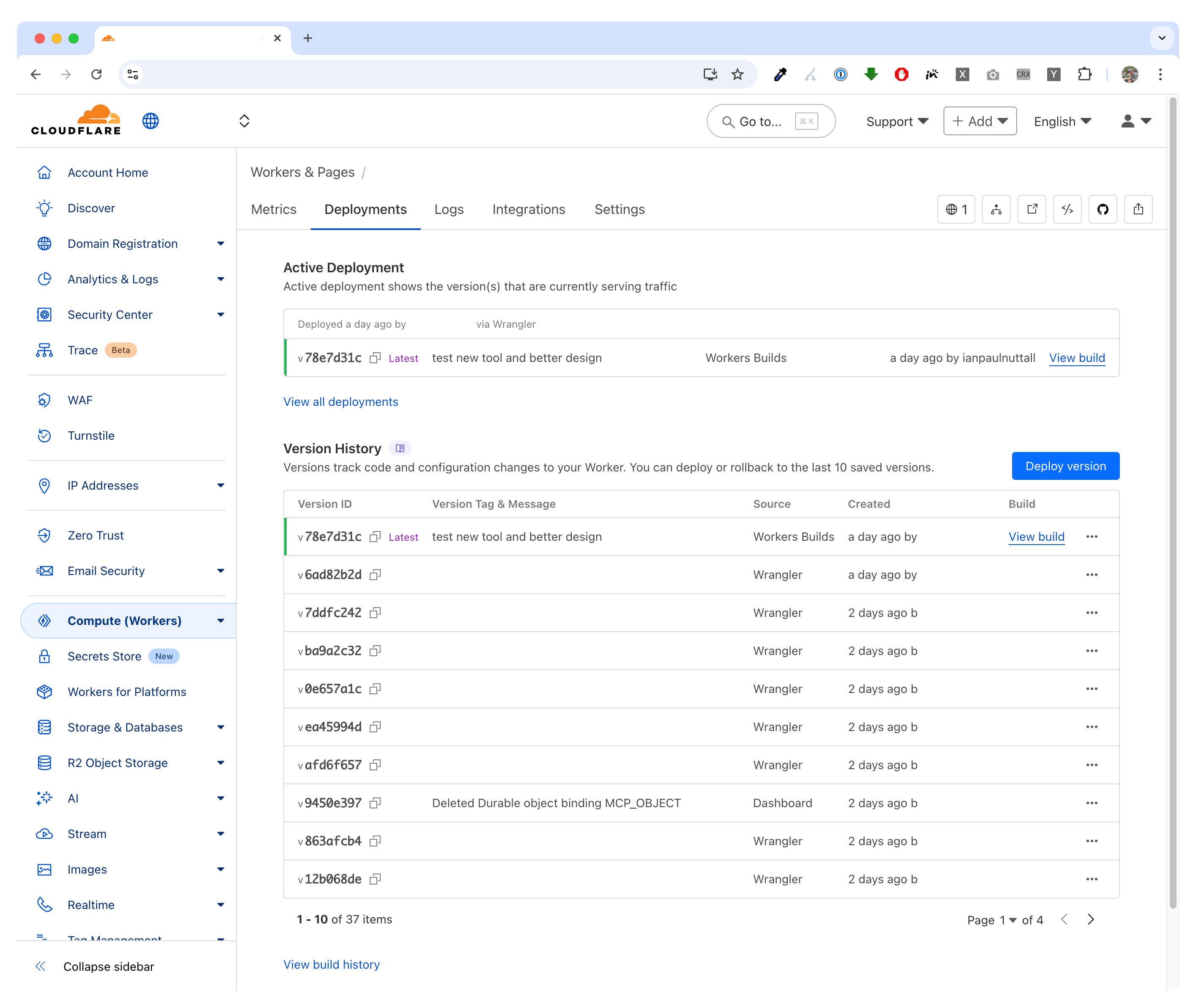This screenshot has width=1196, height=1008.
Task: Open the visit worker external link icon
Action: coord(1032,209)
